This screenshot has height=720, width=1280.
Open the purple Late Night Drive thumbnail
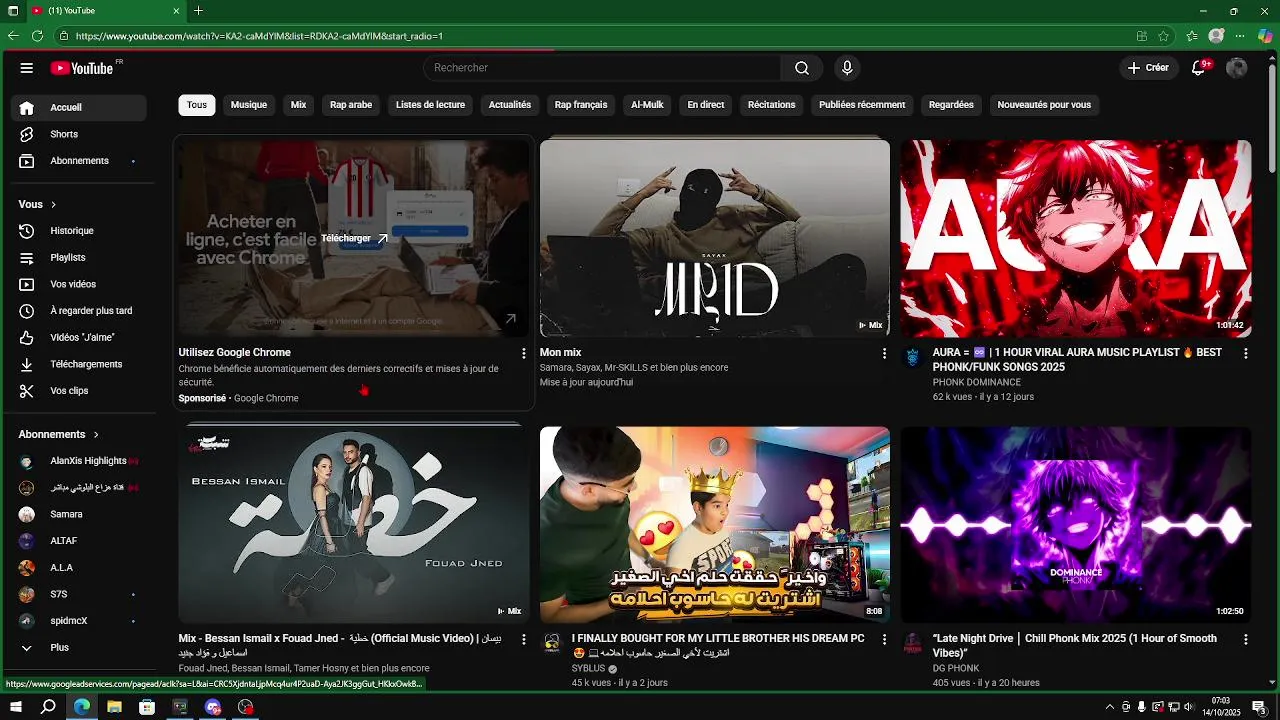1076,525
